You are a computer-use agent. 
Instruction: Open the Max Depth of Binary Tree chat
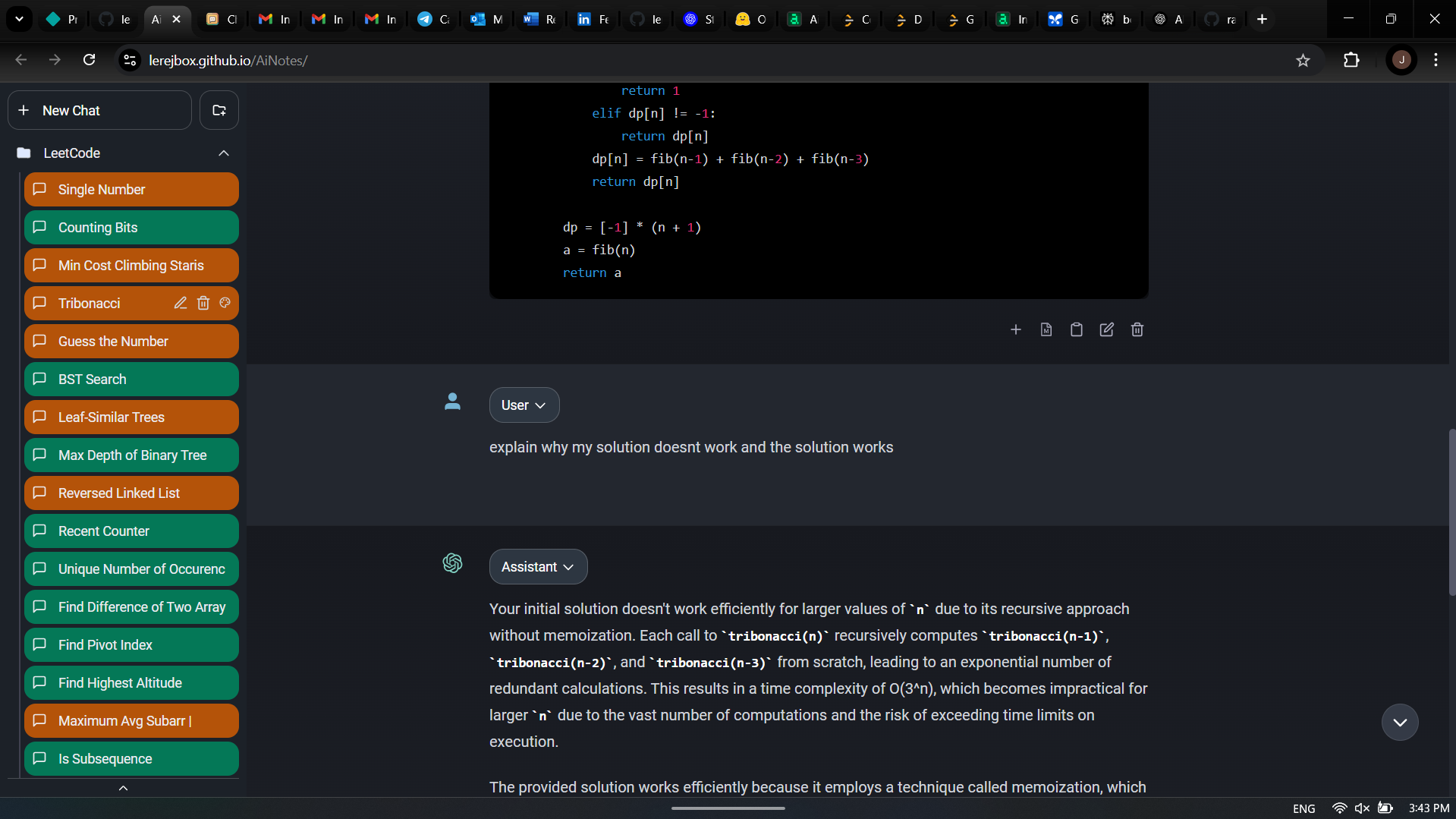click(x=131, y=455)
